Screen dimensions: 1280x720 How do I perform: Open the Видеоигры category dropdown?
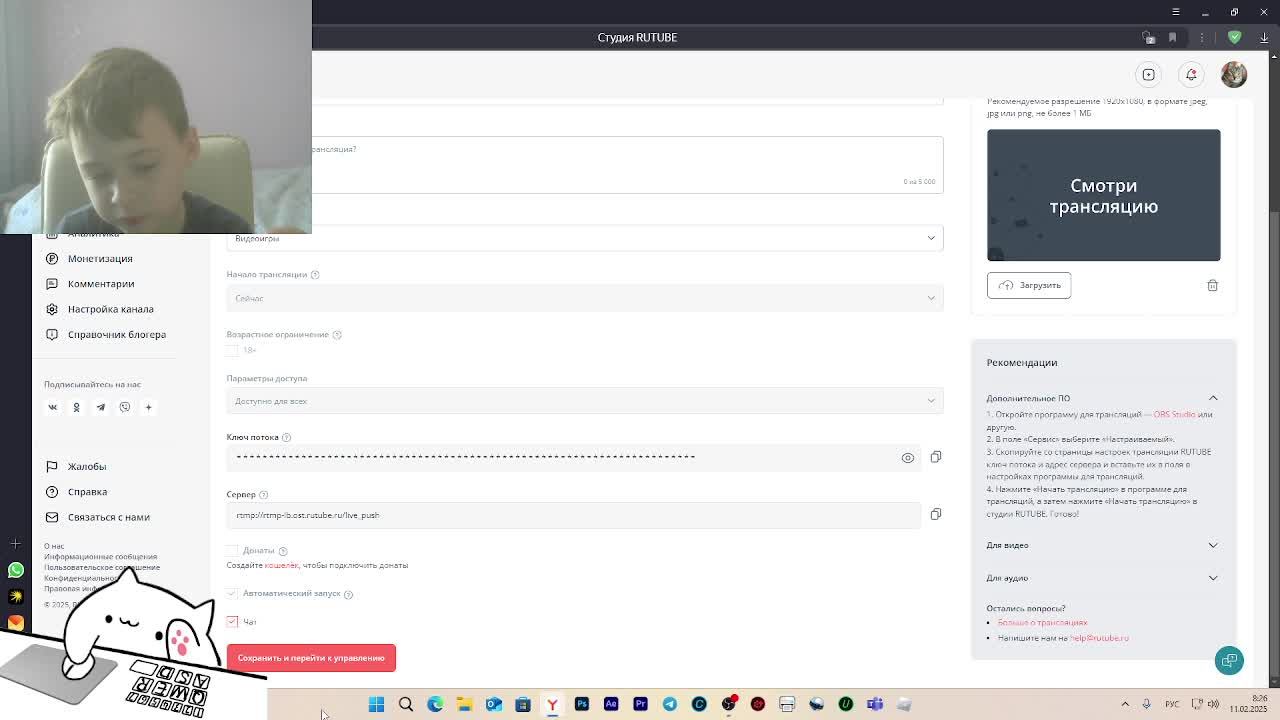[585, 239]
